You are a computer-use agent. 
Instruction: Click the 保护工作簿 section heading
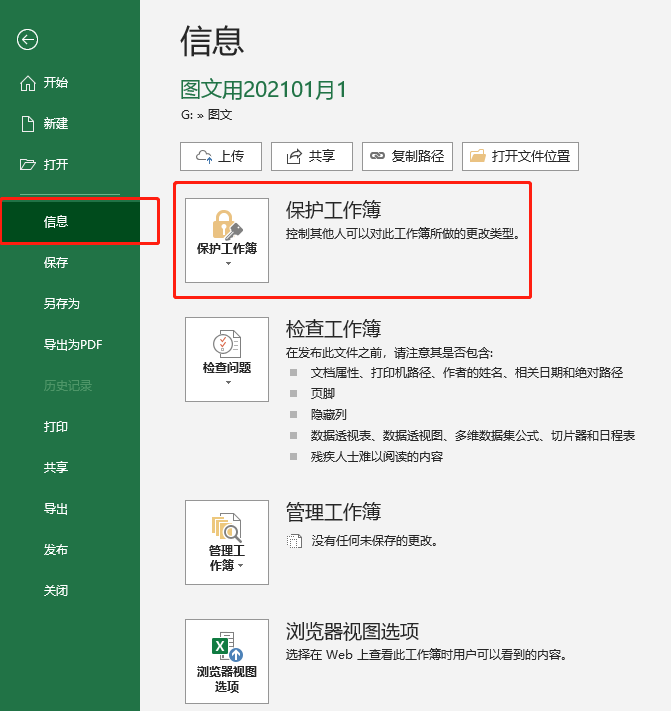point(333,210)
